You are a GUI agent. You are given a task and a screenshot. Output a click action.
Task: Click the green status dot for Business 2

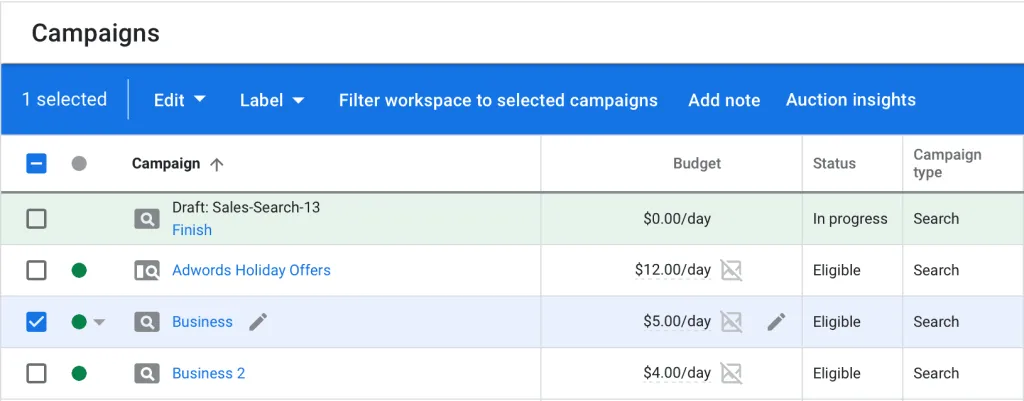coord(79,374)
